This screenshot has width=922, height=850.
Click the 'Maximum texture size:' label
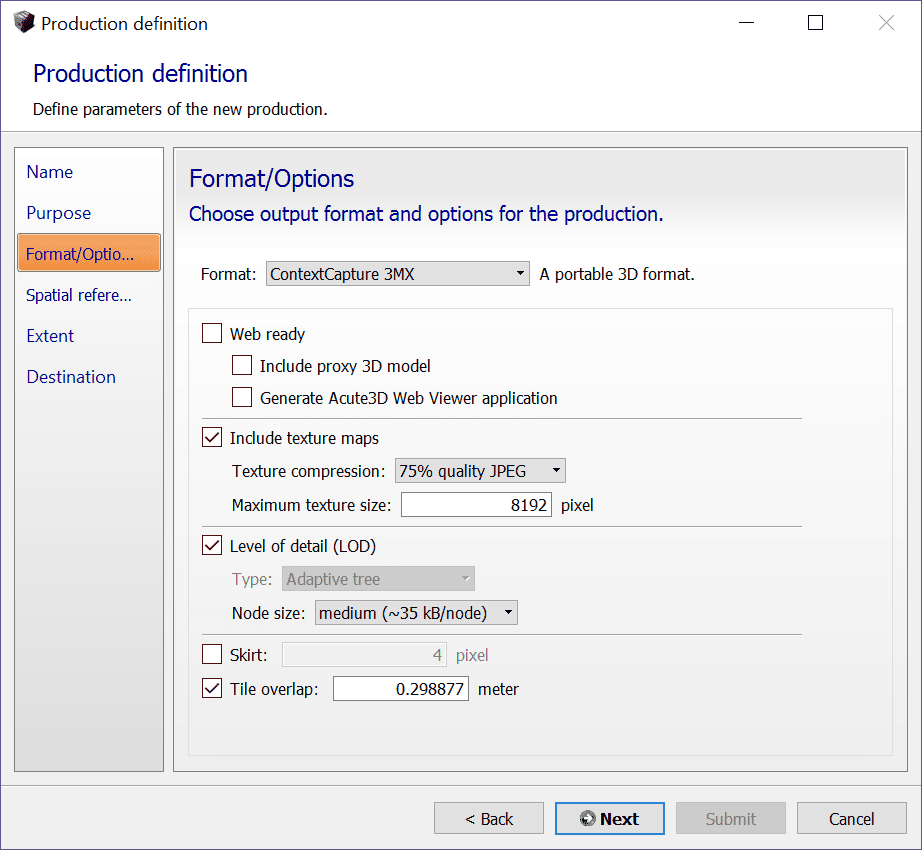[312, 506]
